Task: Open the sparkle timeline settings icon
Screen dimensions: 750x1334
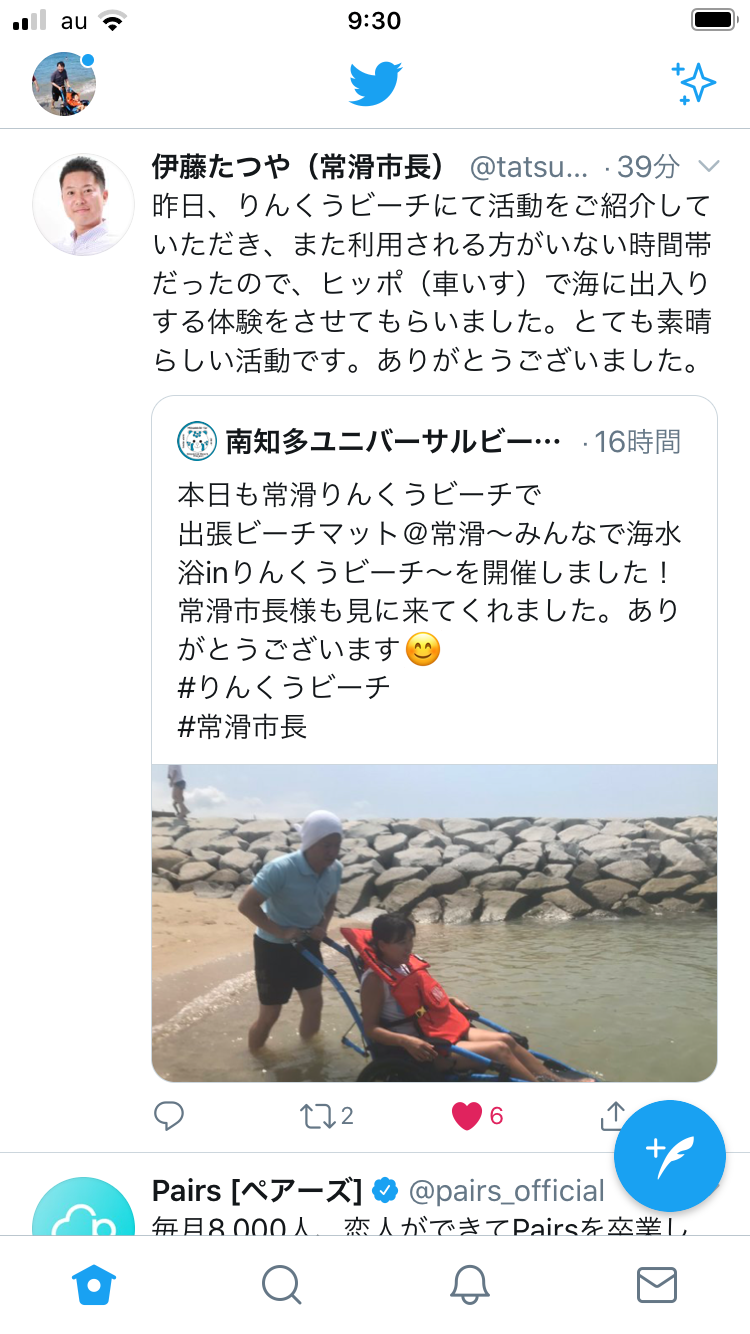Action: point(693,84)
